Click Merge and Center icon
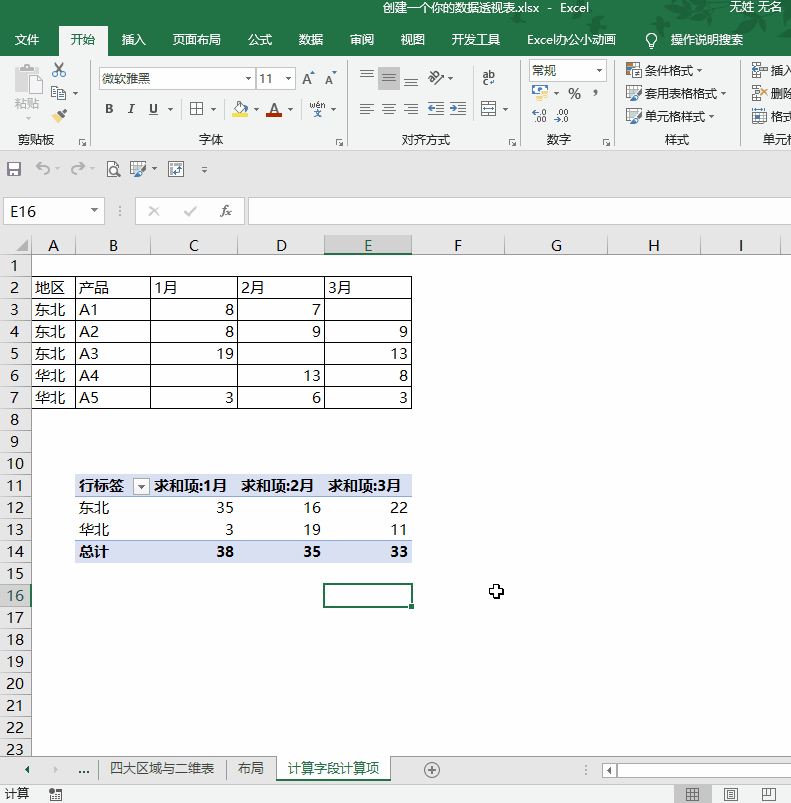 click(x=488, y=109)
